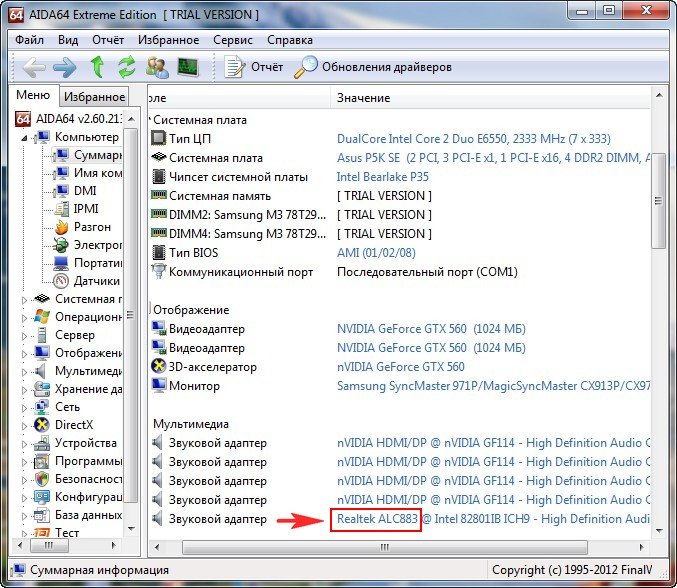
Task: Select the Имя компьютера tree item
Action: [x=89, y=173]
